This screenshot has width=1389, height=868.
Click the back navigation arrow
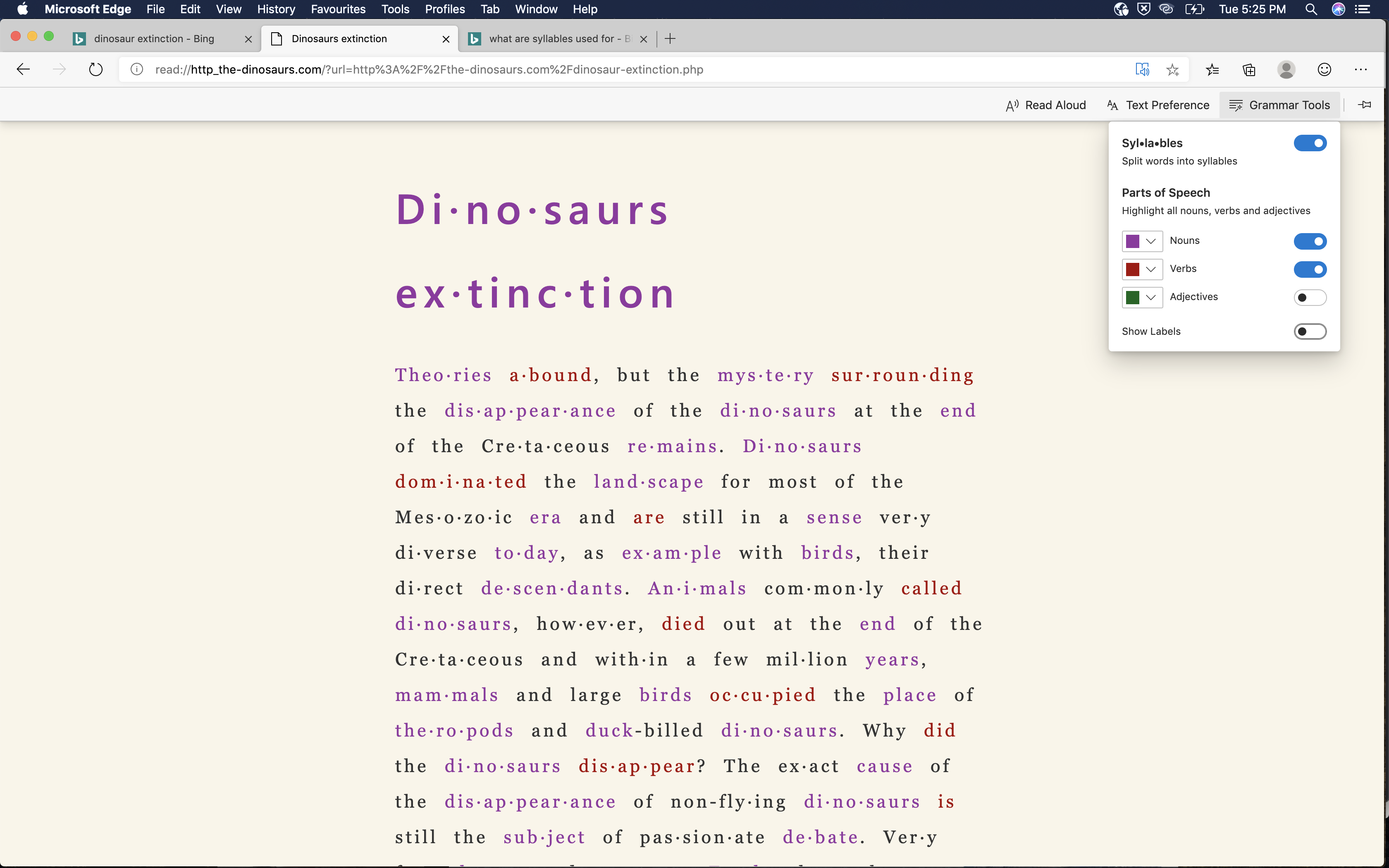[23, 69]
